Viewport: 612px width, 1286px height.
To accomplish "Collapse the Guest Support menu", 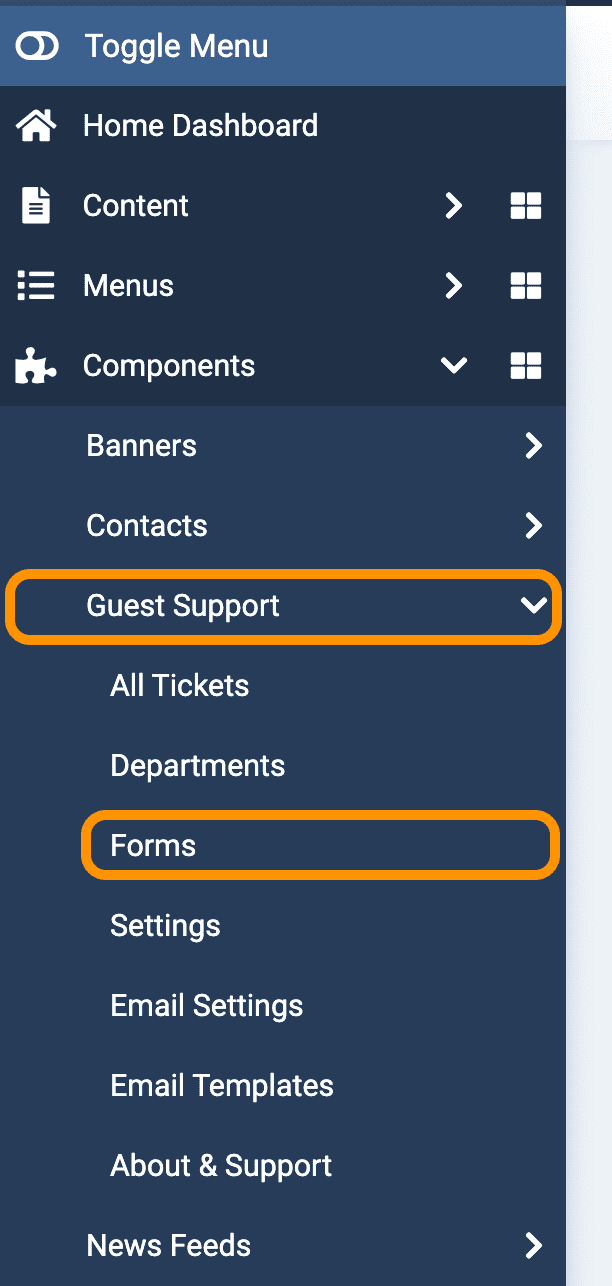I will pyautogui.click(x=284, y=606).
